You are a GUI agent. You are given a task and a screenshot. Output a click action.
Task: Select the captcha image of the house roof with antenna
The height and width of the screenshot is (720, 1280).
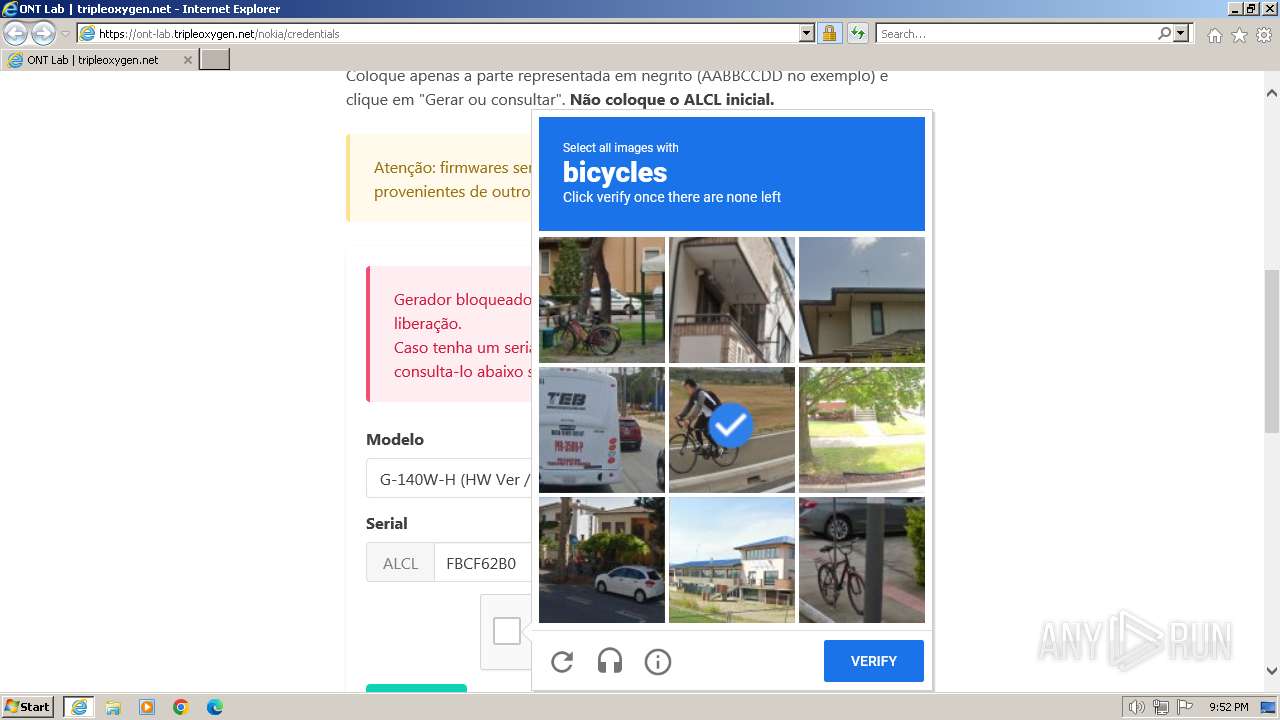pyautogui.click(x=862, y=300)
